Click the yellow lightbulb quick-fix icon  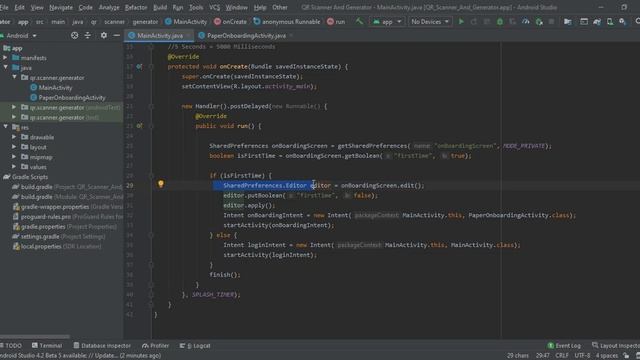pos(161,184)
